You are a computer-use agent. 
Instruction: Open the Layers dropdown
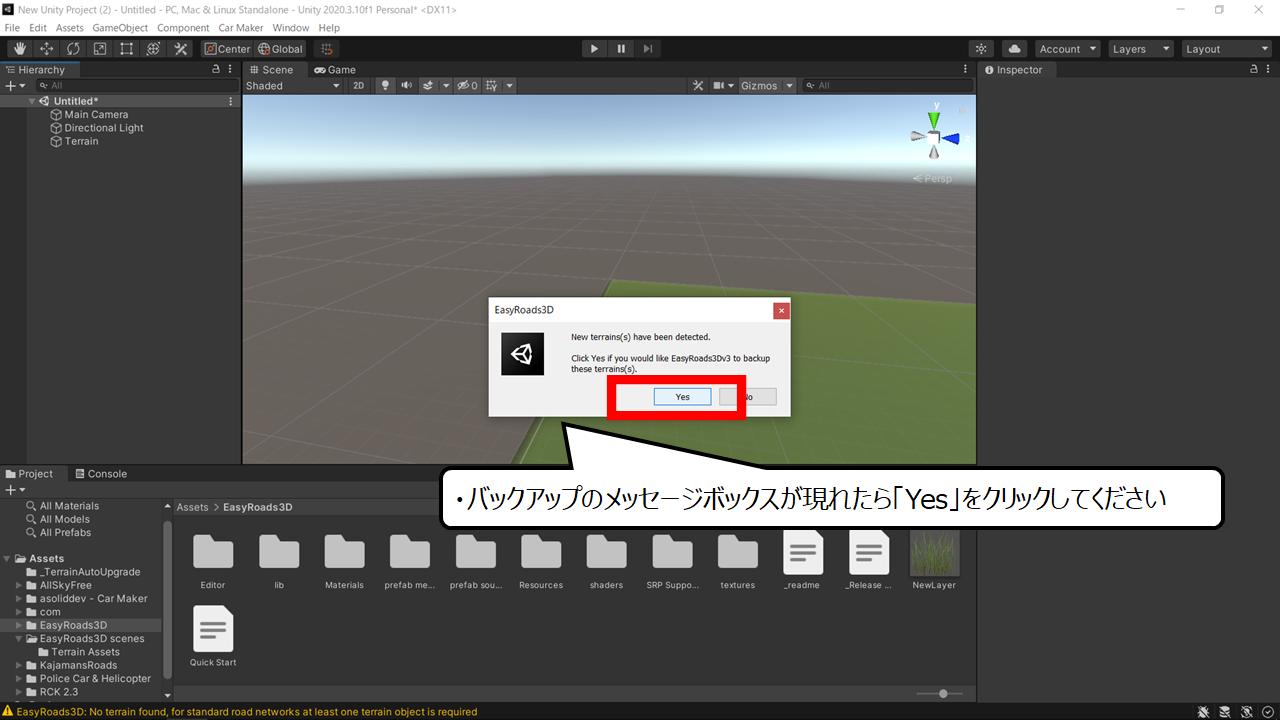1140,49
